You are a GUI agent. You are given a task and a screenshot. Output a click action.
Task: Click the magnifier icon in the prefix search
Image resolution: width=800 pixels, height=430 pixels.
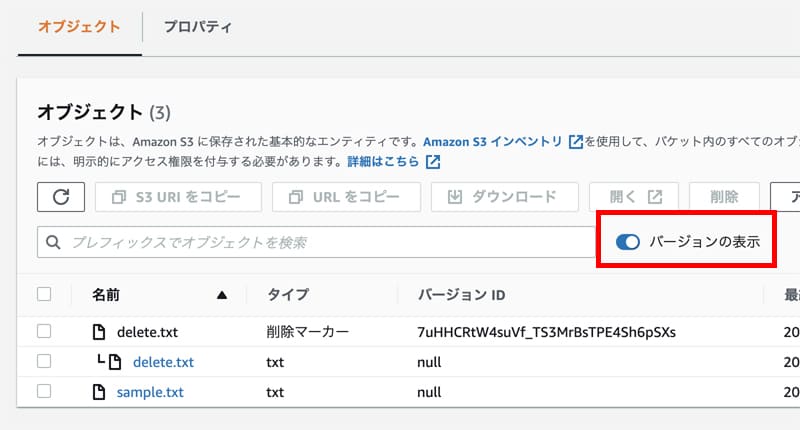coord(54,242)
